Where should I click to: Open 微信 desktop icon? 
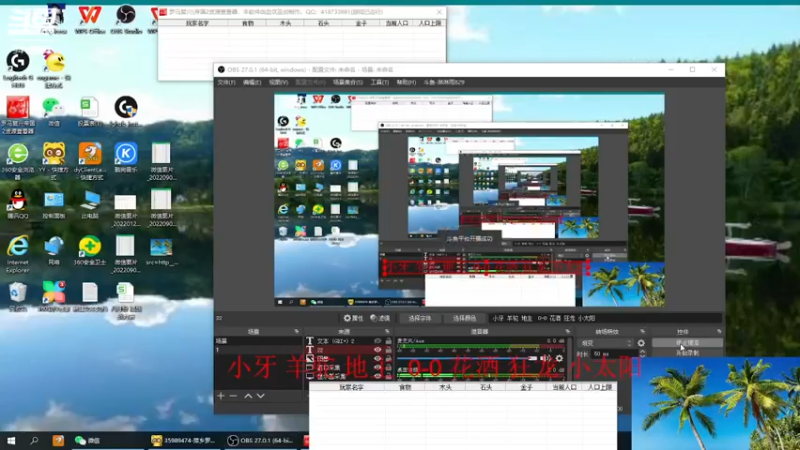pyautogui.click(x=54, y=112)
